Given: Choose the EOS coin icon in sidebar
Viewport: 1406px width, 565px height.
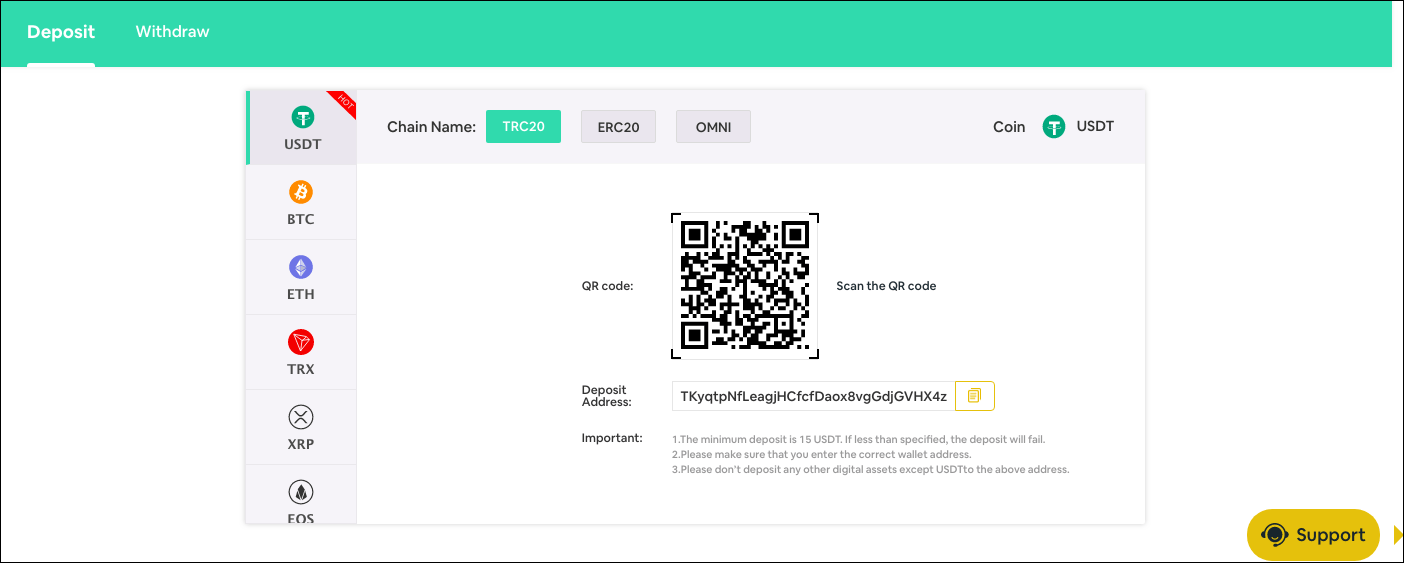Looking at the screenshot, I should (x=301, y=492).
